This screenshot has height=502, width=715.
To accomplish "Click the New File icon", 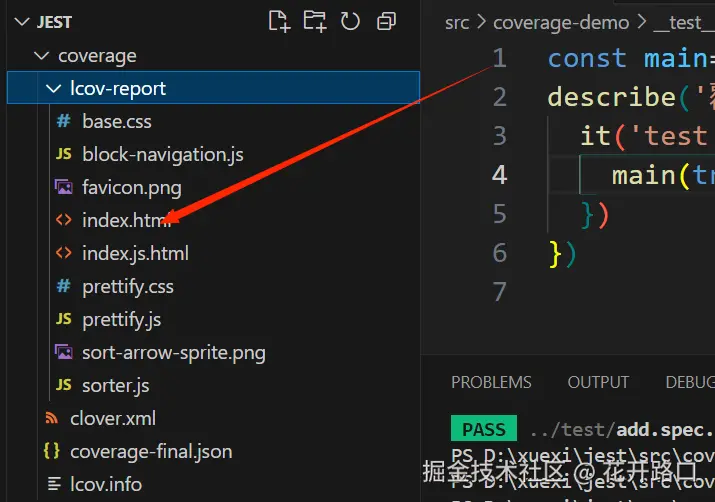I will point(278,21).
